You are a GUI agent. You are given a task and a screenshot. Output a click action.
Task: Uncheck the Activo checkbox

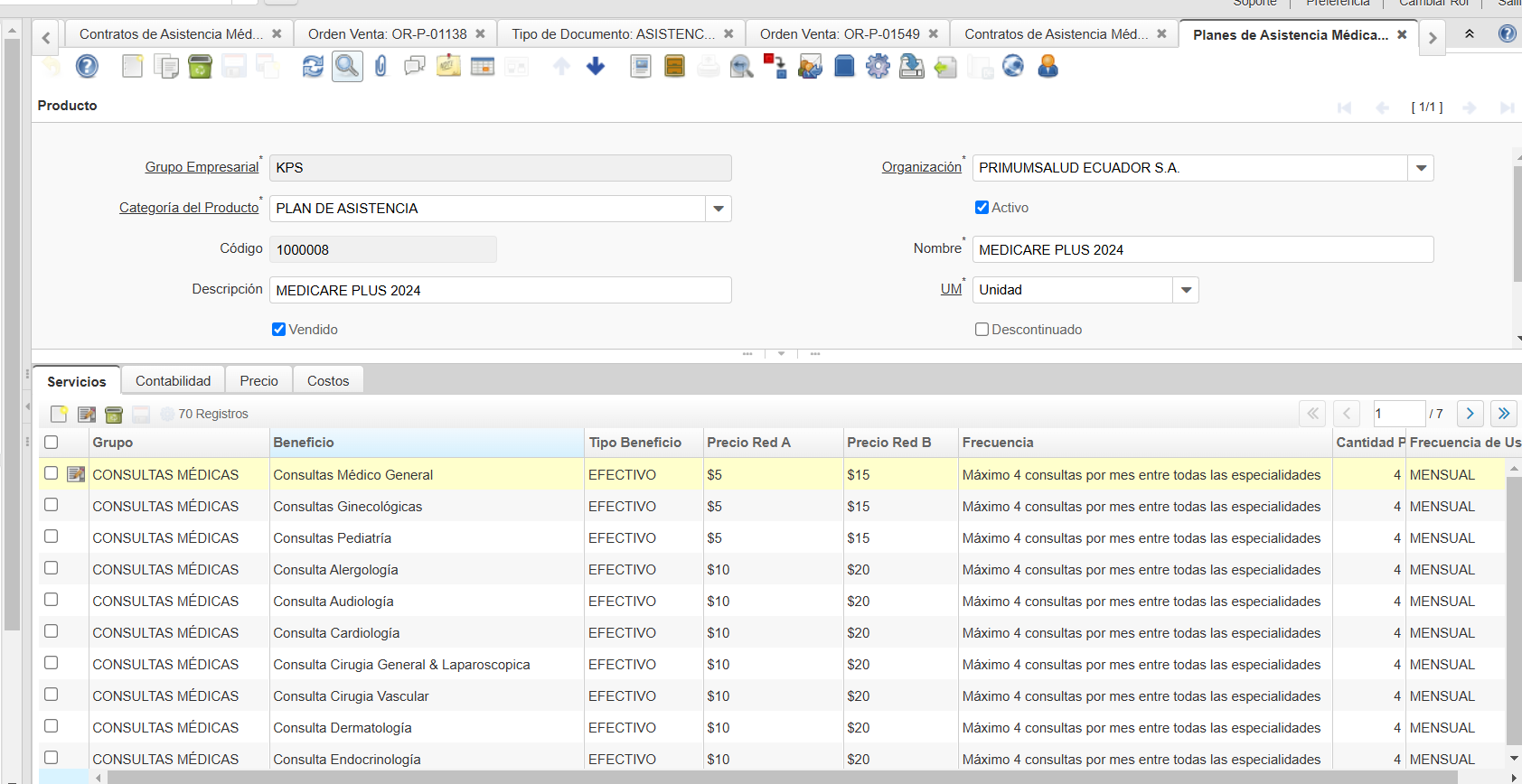(982, 208)
